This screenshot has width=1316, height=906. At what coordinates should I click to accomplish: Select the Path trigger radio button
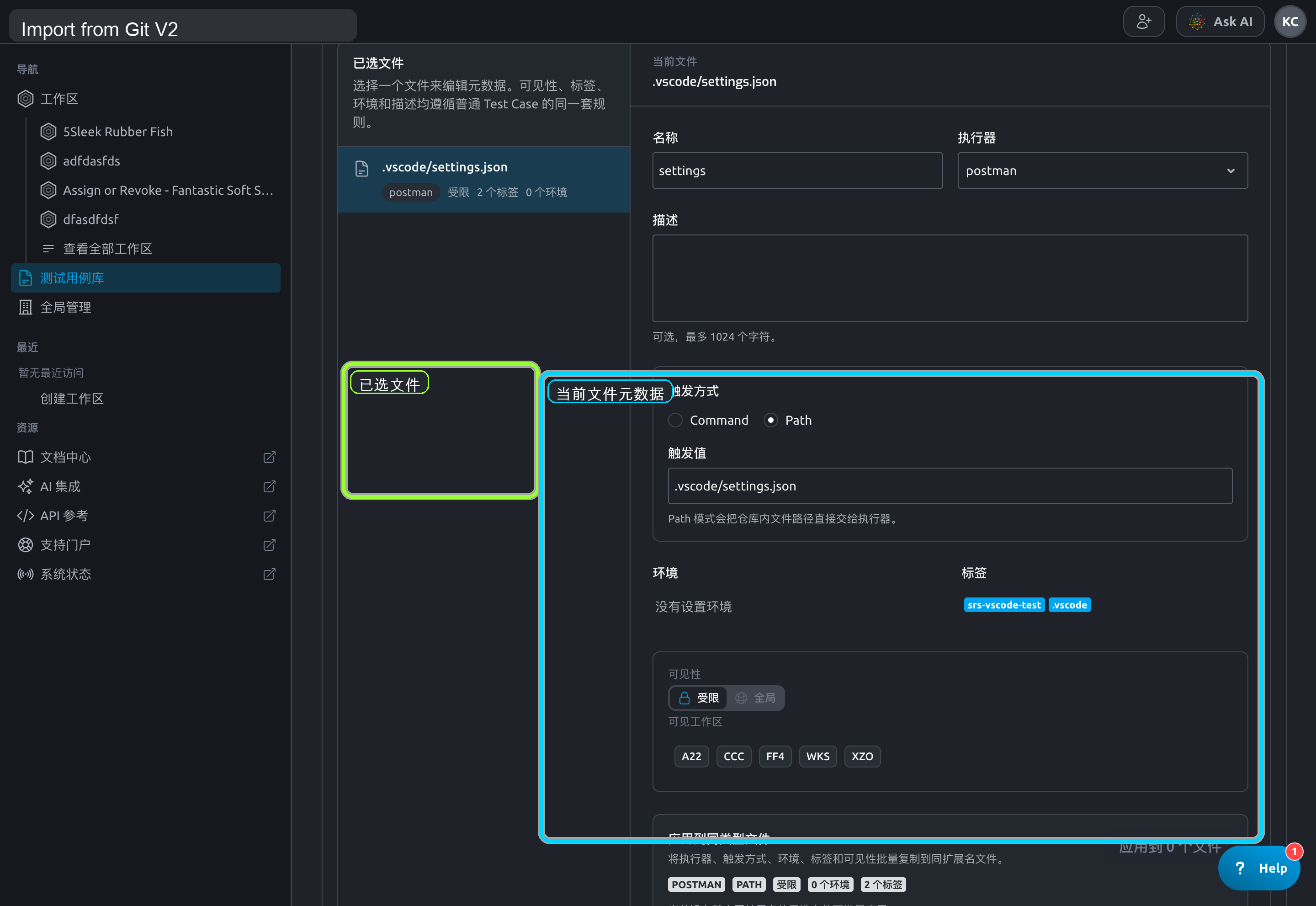770,420
